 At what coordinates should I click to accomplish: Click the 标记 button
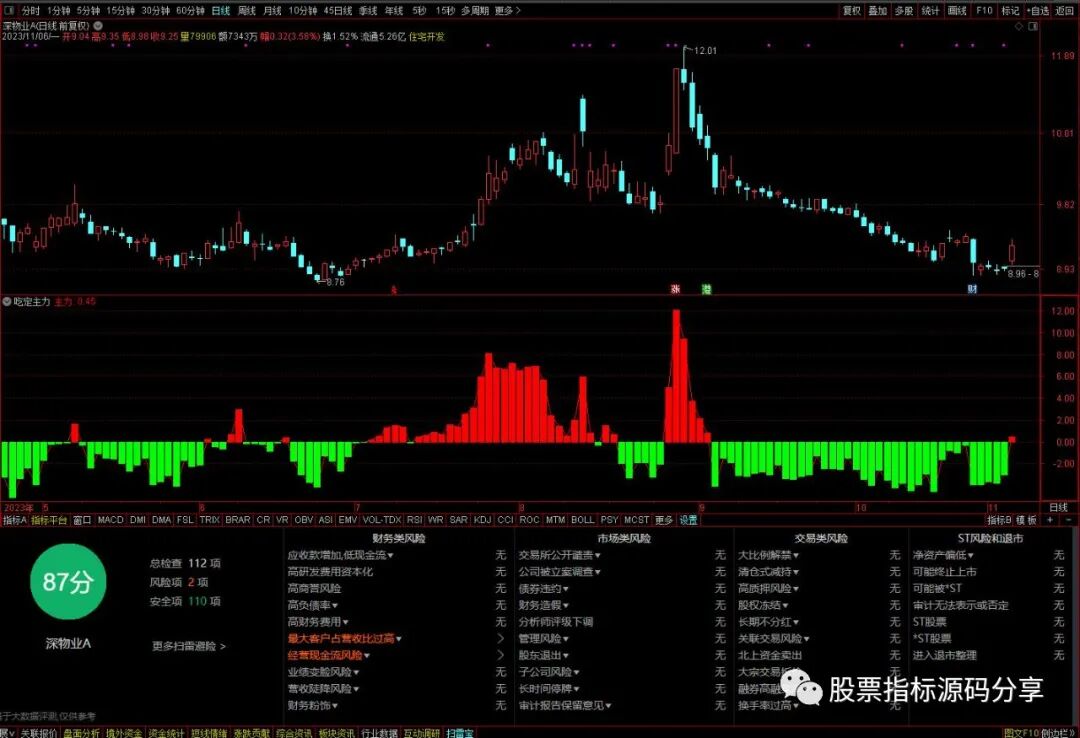[x=1010, y=10]
